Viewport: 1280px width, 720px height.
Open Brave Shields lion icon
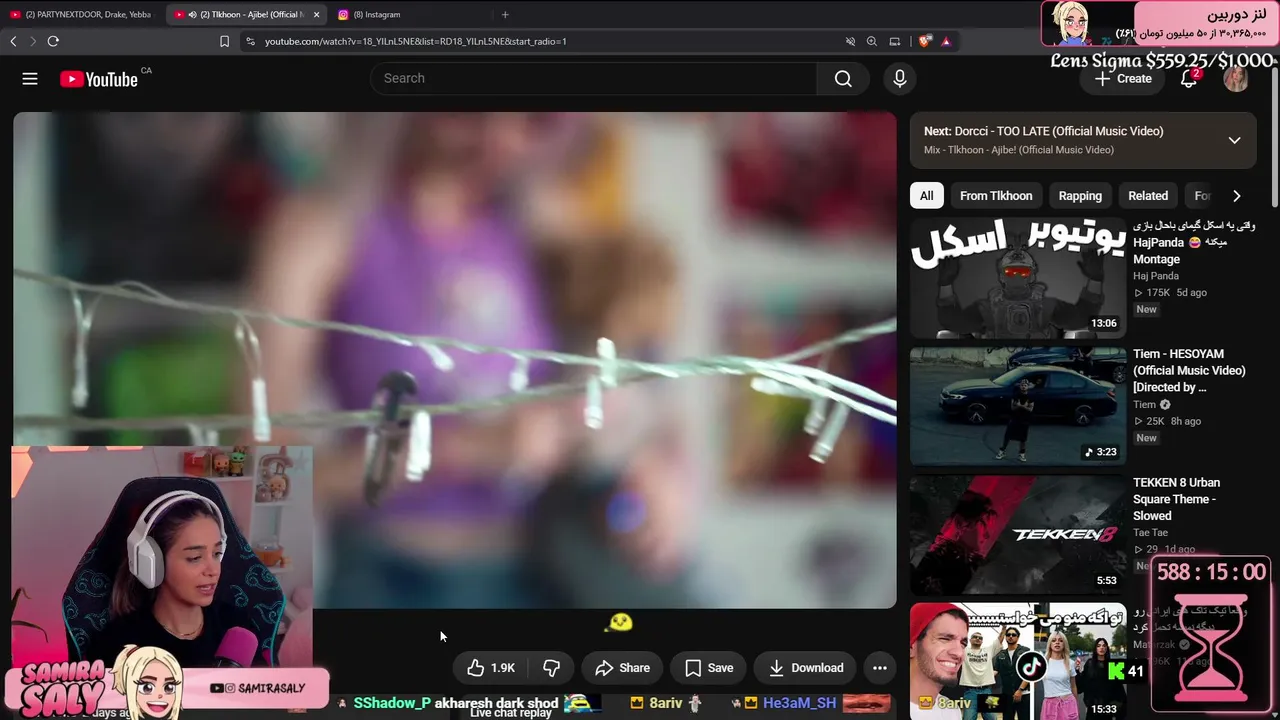point(925,41)
